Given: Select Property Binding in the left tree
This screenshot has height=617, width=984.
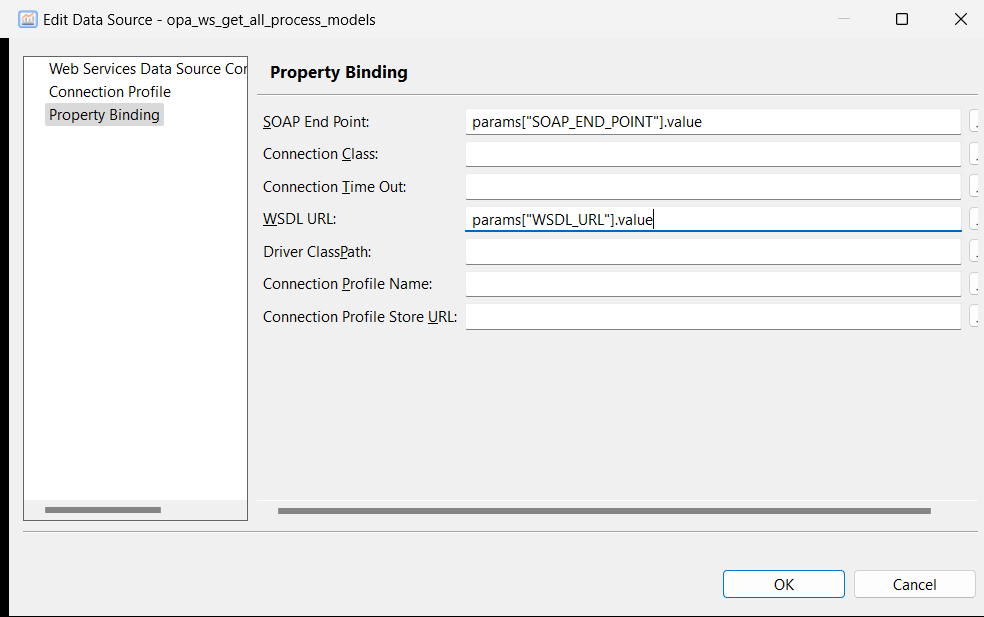Looking at the screenshot, I should tap(104, 115).
